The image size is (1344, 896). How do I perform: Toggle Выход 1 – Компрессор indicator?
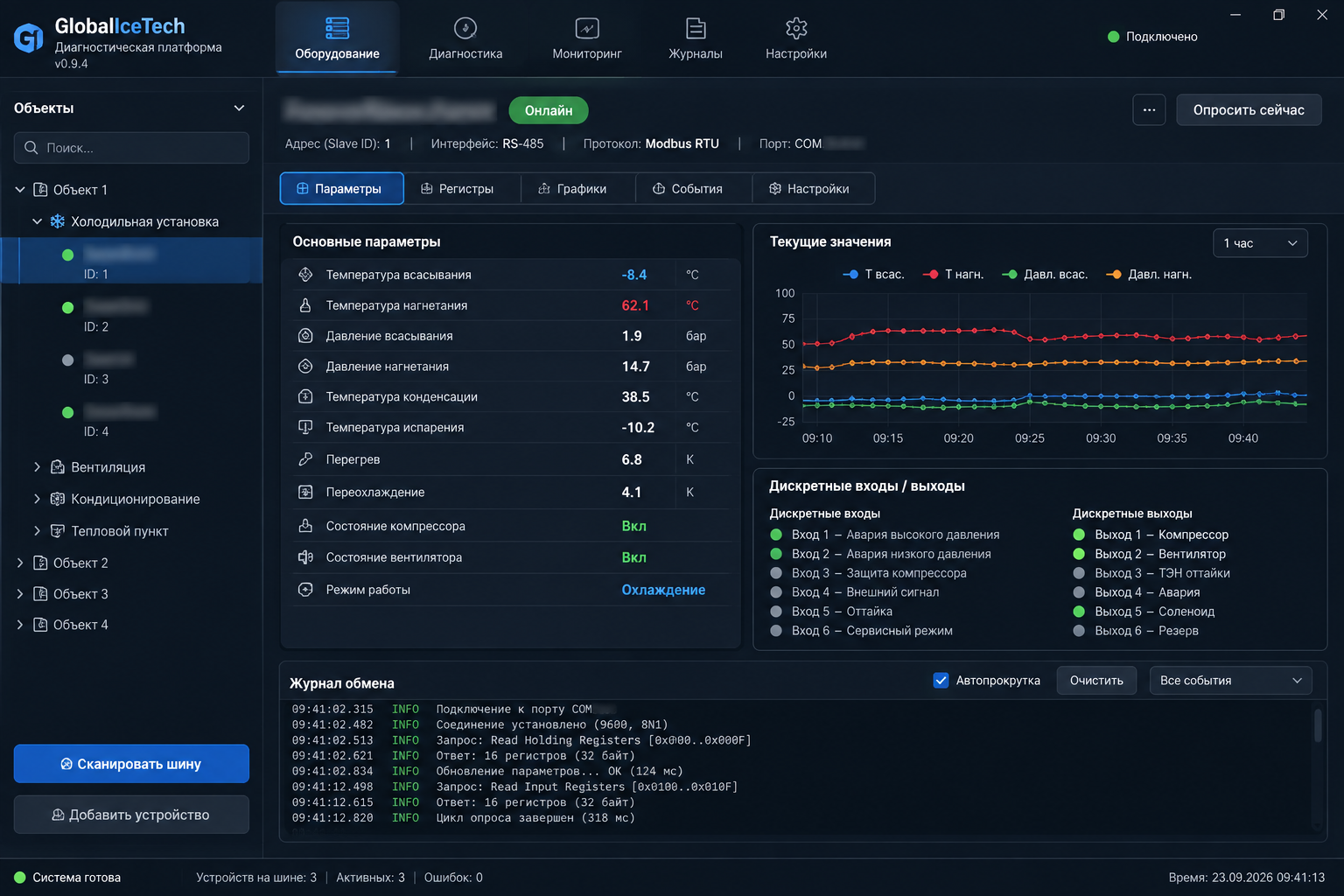1079,535
